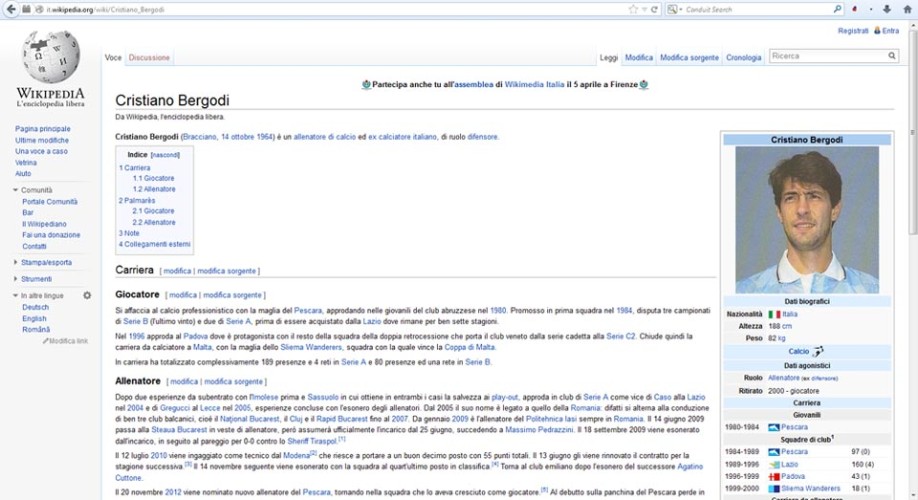
Task: Switch to the English language version
Action: 34,319
